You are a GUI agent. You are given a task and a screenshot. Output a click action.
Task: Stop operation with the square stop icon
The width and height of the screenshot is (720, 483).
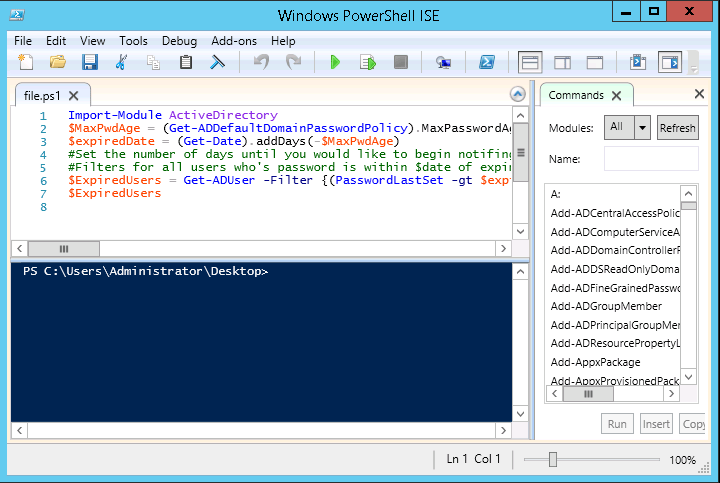pyautogui.click(x=401, y=62)
